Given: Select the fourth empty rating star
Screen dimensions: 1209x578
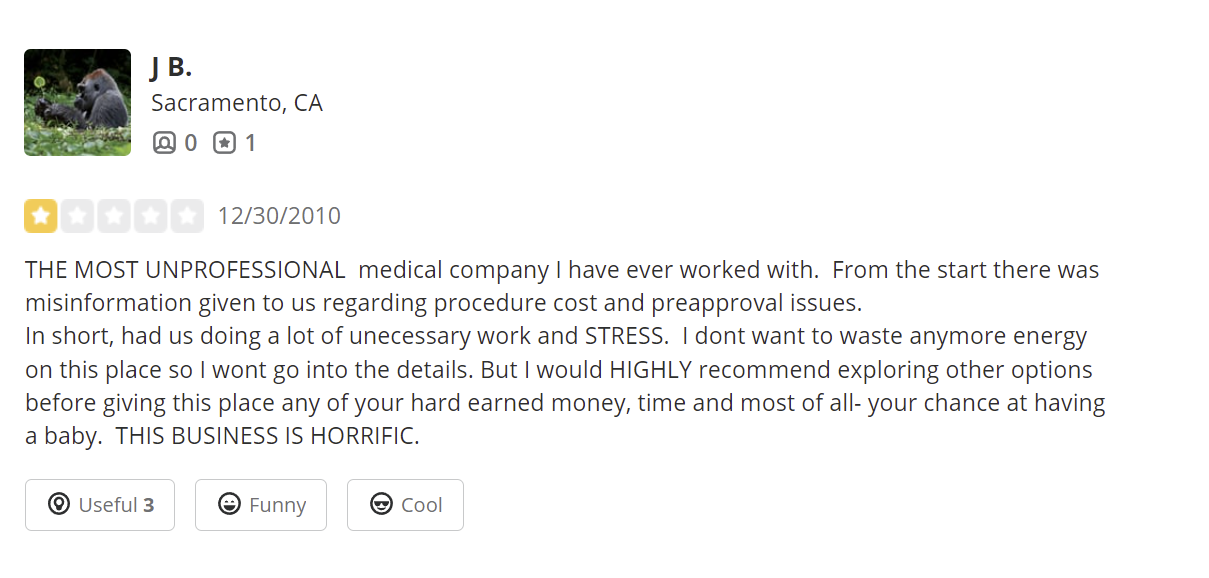Looking at the screenshot, I should click(x=150, y=216).
